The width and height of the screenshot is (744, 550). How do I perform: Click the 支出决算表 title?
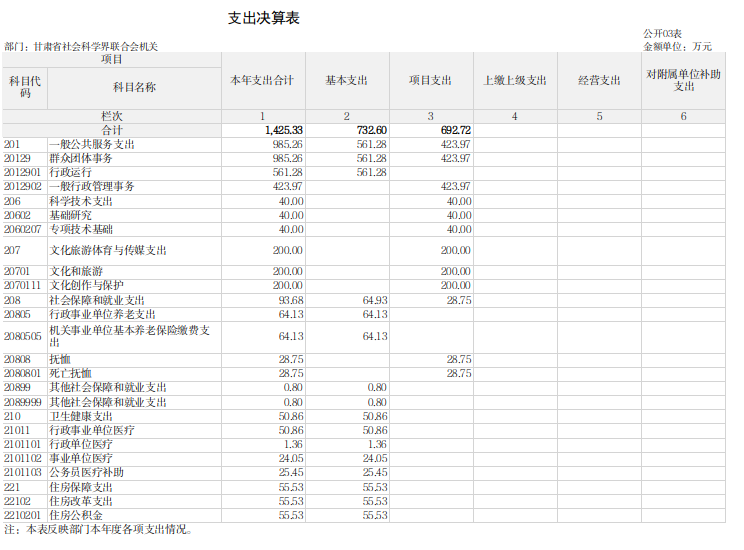[264, 19]
